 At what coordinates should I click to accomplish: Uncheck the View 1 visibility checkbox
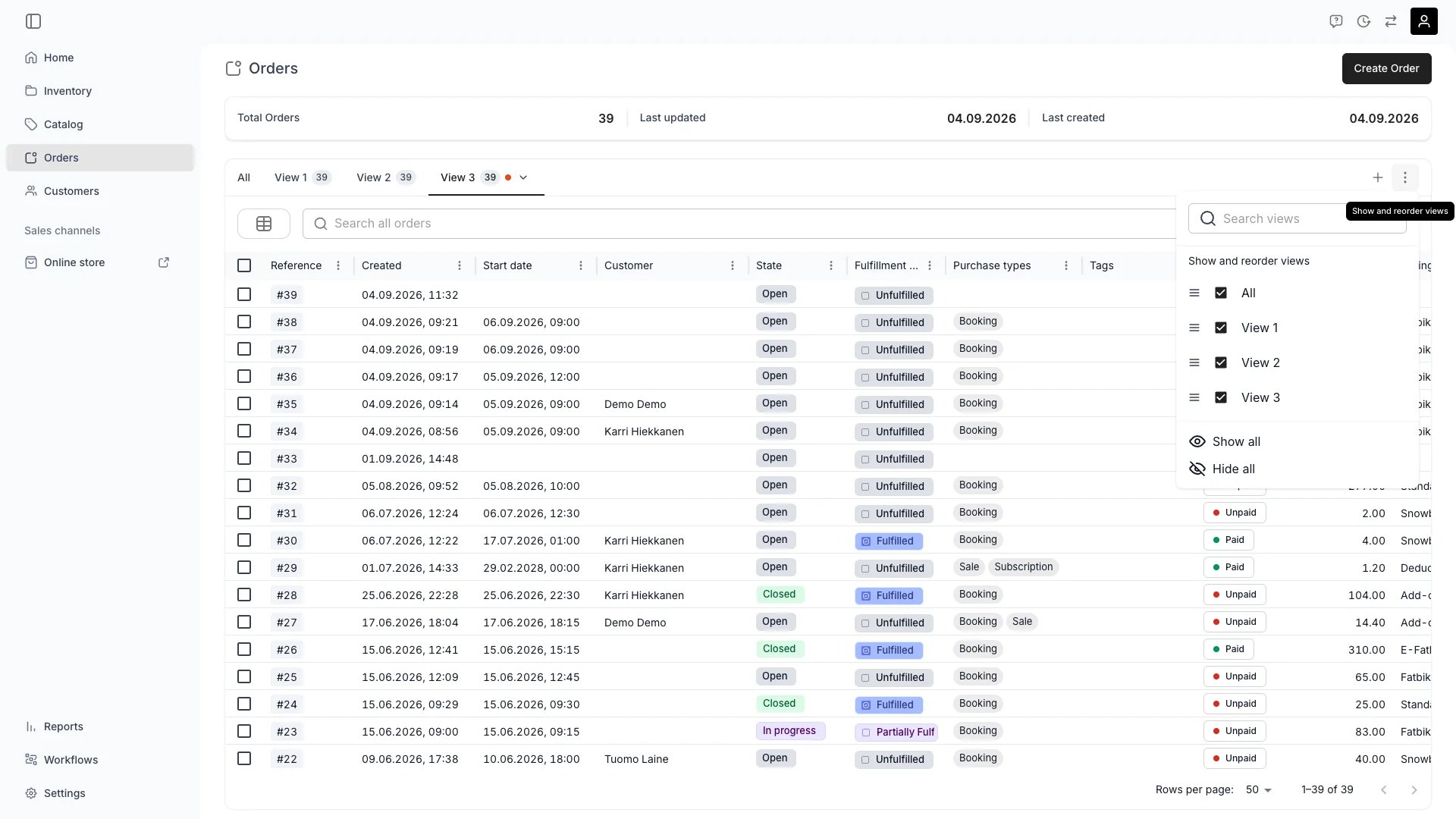pyautogui.click(x=1221, y=328)
